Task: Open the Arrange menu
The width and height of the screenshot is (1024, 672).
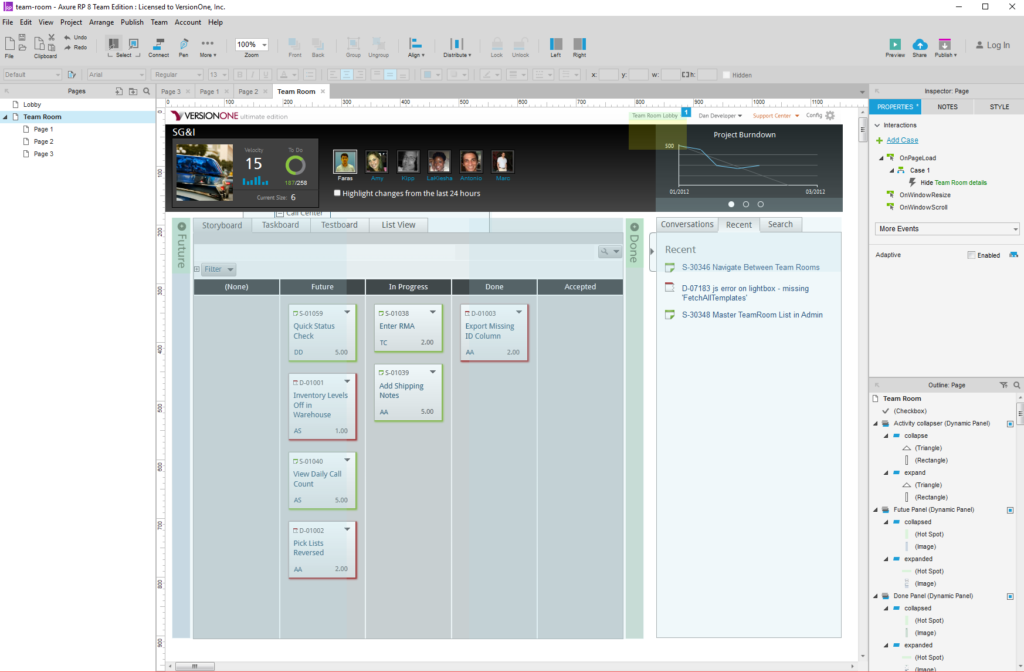Action: click(101, 22)
